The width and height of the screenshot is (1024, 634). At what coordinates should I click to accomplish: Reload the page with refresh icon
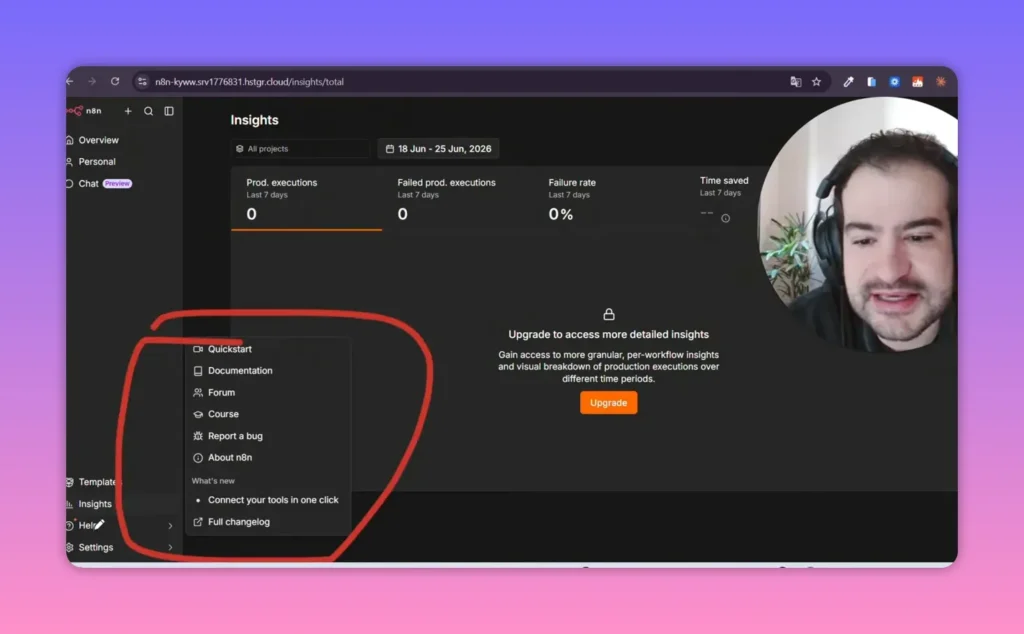[x=115, y=82]
